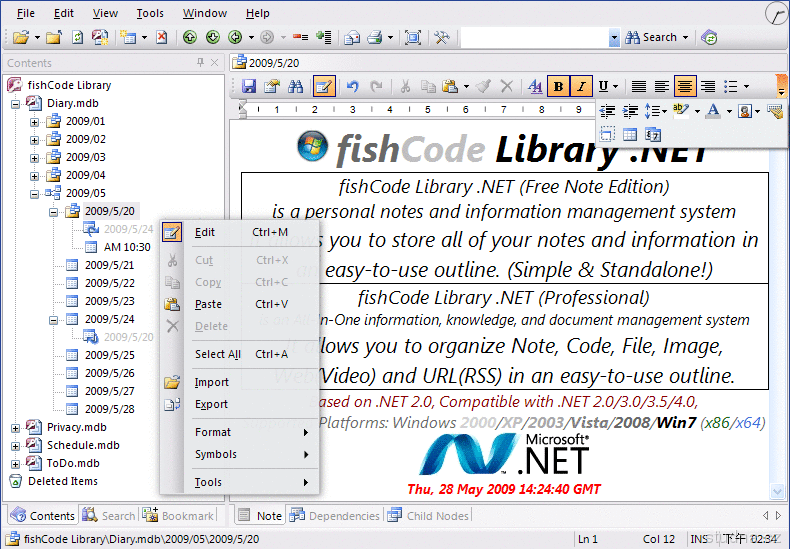Toggle Italic formatting button
The image size is (790, 549).
tap(582, 87)
